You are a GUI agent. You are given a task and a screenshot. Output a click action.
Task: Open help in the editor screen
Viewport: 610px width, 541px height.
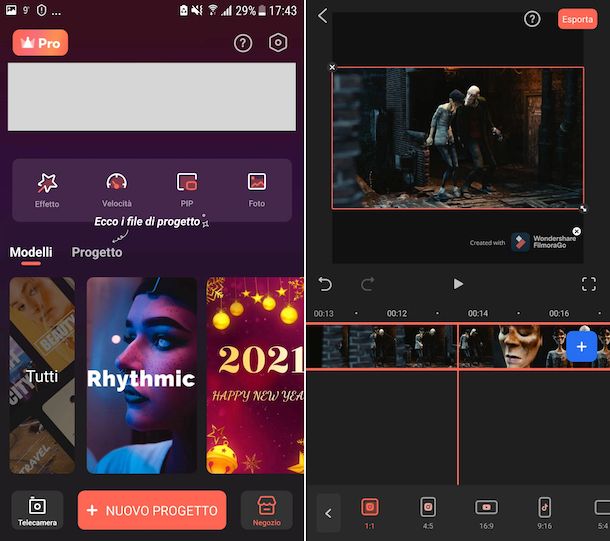pyautogui.click(x=532, y=19)
